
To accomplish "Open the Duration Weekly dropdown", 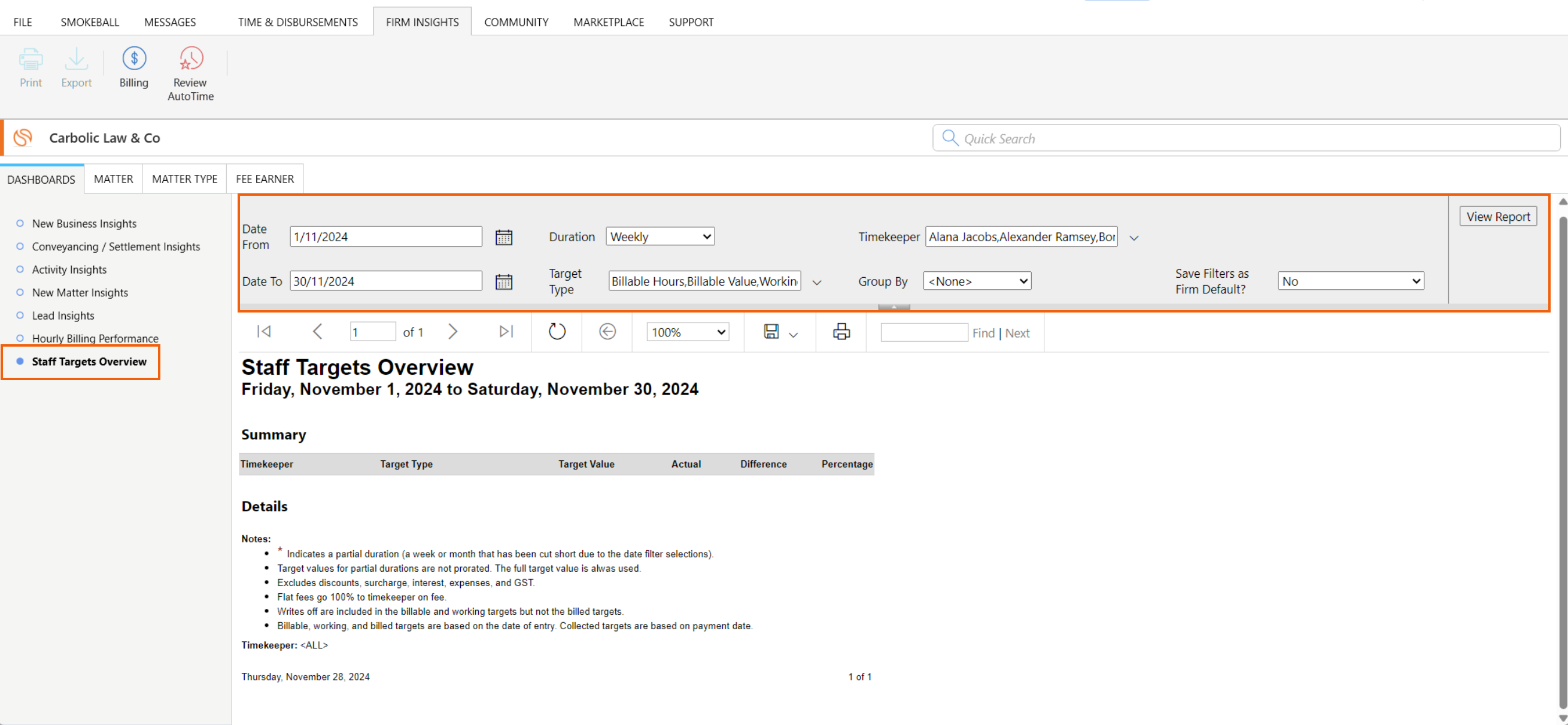I will tap(660, 237).
